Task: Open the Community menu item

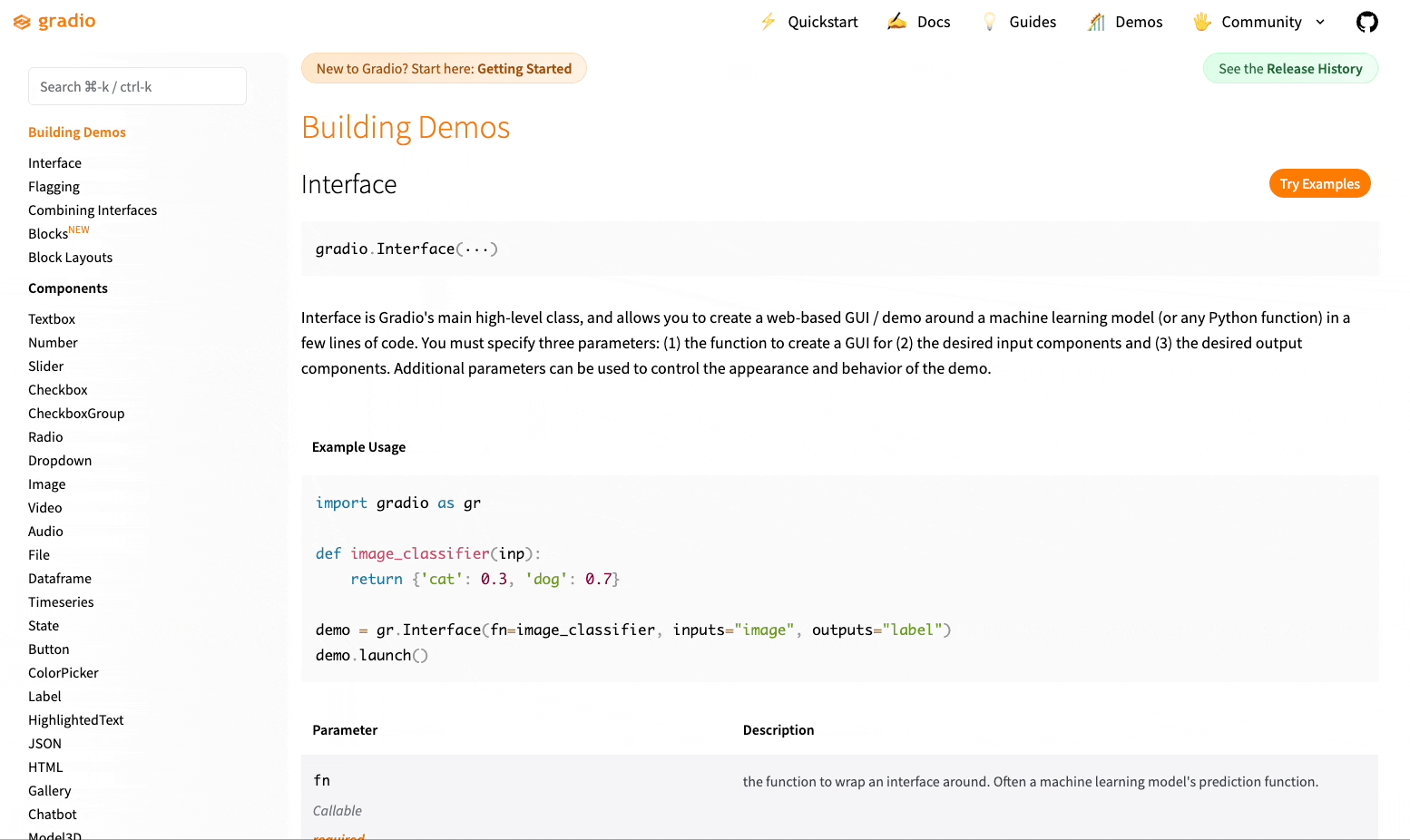Action: [x=1261, y=22]
